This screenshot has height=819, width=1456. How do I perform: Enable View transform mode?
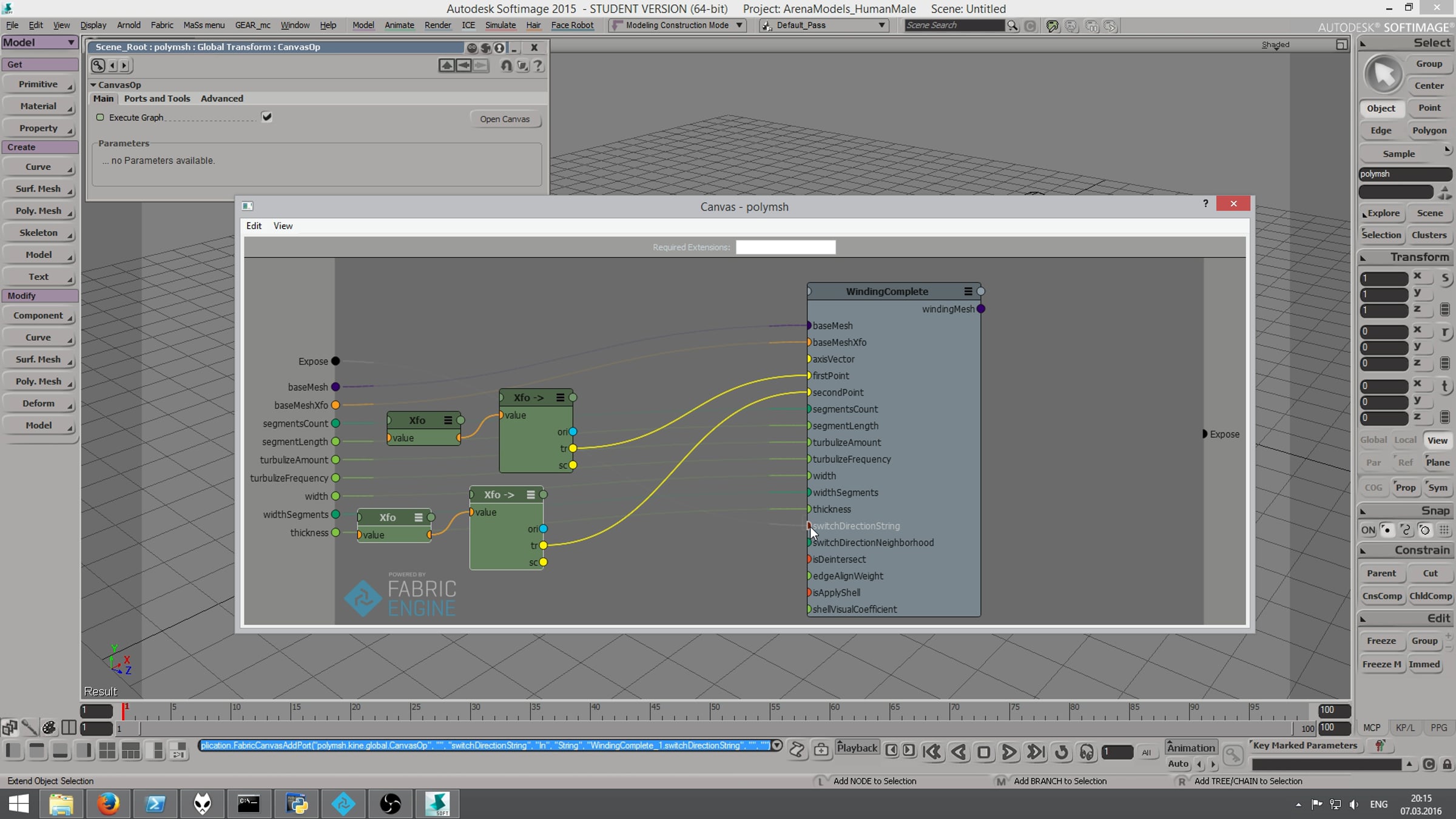(x=1437, y=440)
